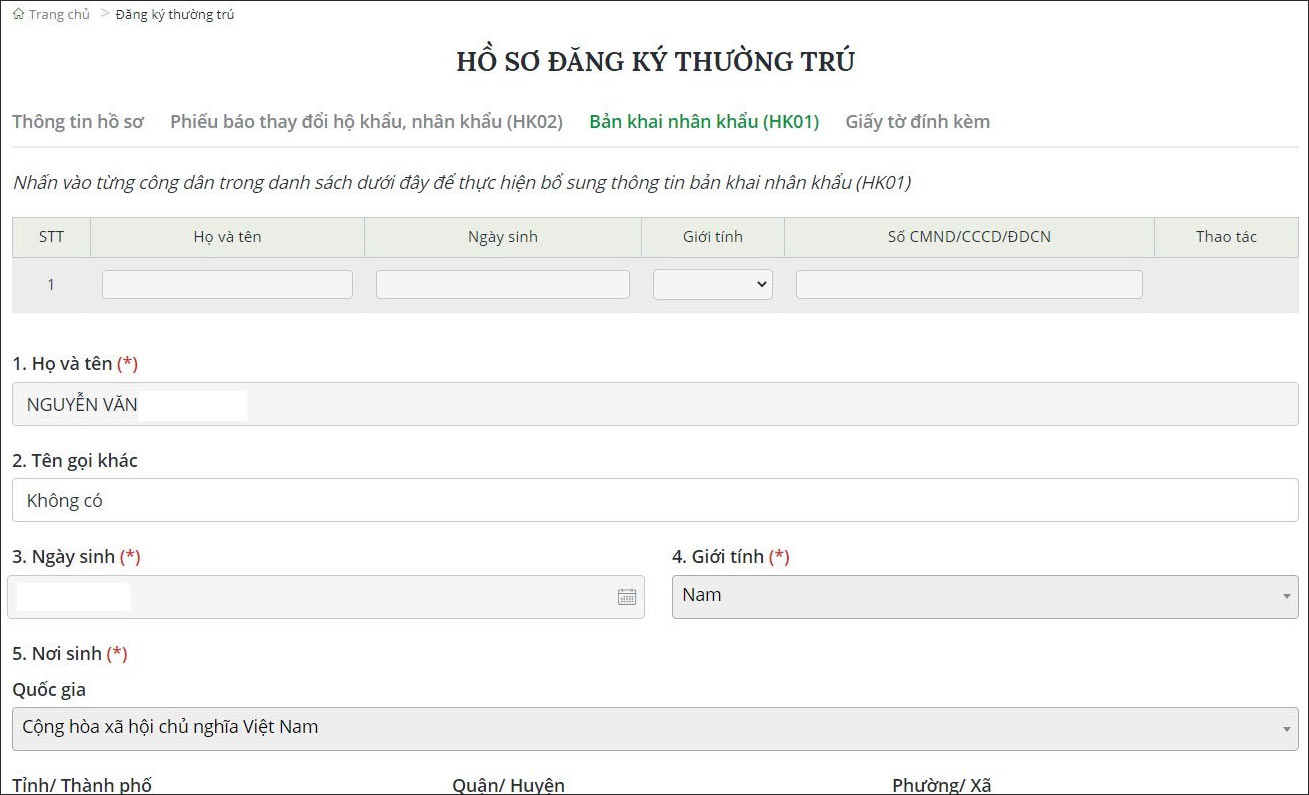Click the Đăng ký thường trú breadcrumb
Viewport: 1309px width, 795px height.
coord(172,13)
